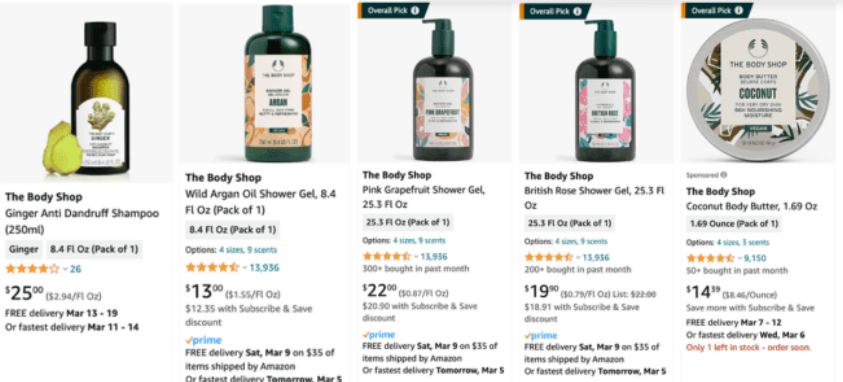Expand the rating dropdown arrow next to 26 reviews
Image resolution: width=843 pixels, height=382 pixels.
[x=65, y=269]
